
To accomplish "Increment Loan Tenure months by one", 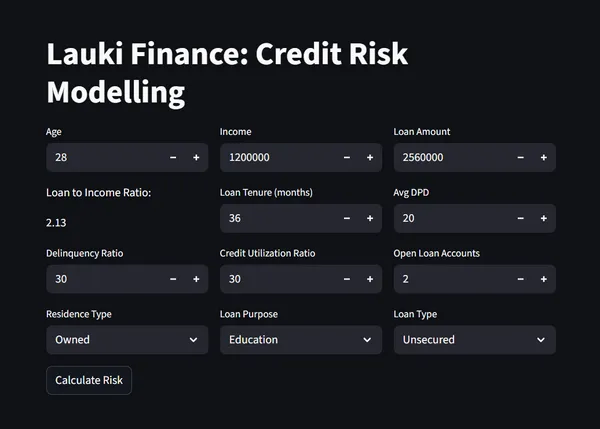I will point(370,218).
